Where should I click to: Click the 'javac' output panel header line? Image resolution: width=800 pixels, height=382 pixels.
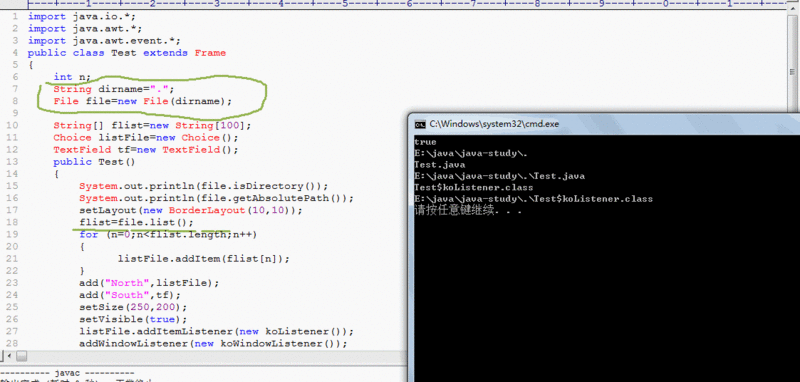[x=67, y=373]
